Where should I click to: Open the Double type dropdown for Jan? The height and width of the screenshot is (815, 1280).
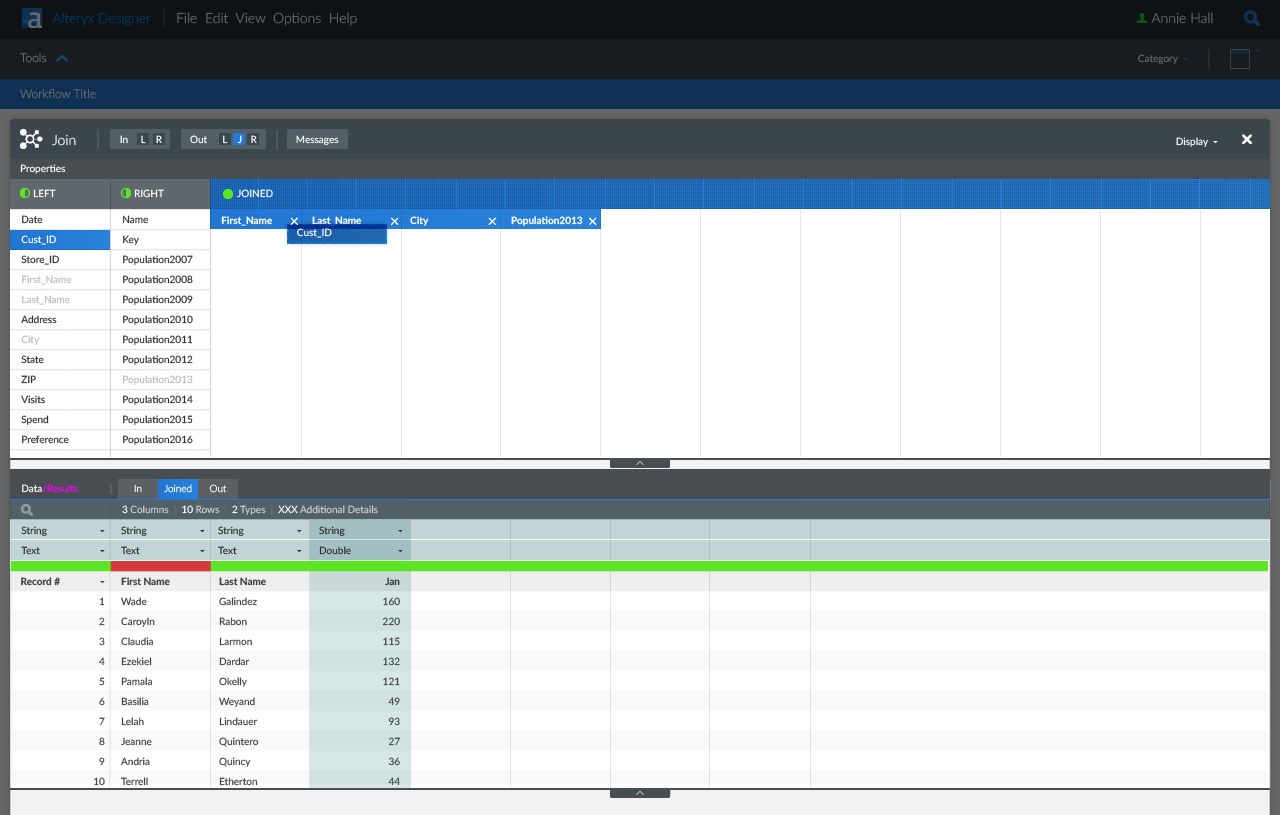(400, 551)
